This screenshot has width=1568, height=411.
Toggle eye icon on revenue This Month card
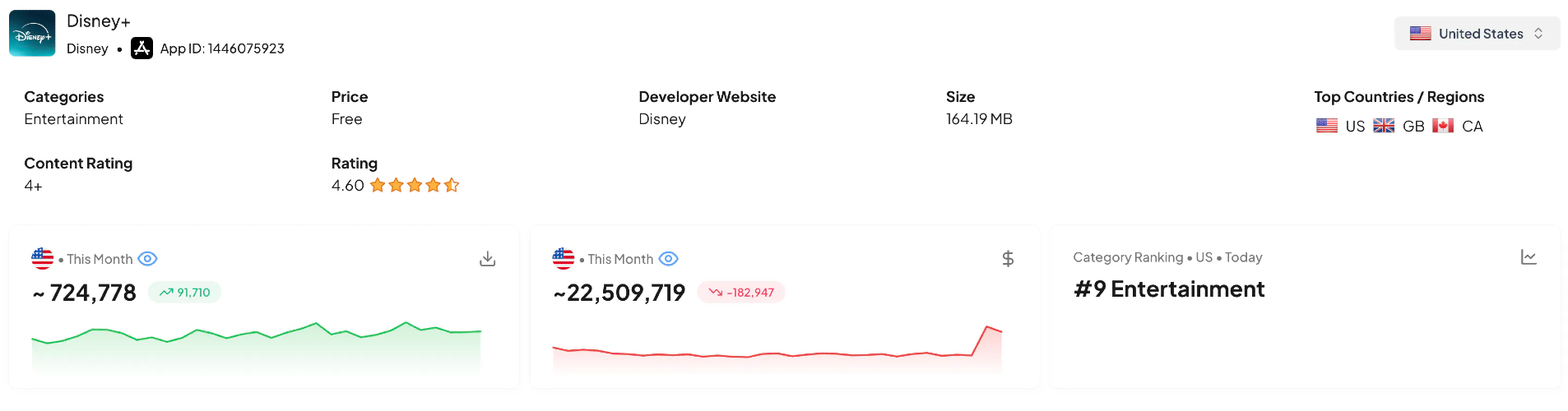669,259
